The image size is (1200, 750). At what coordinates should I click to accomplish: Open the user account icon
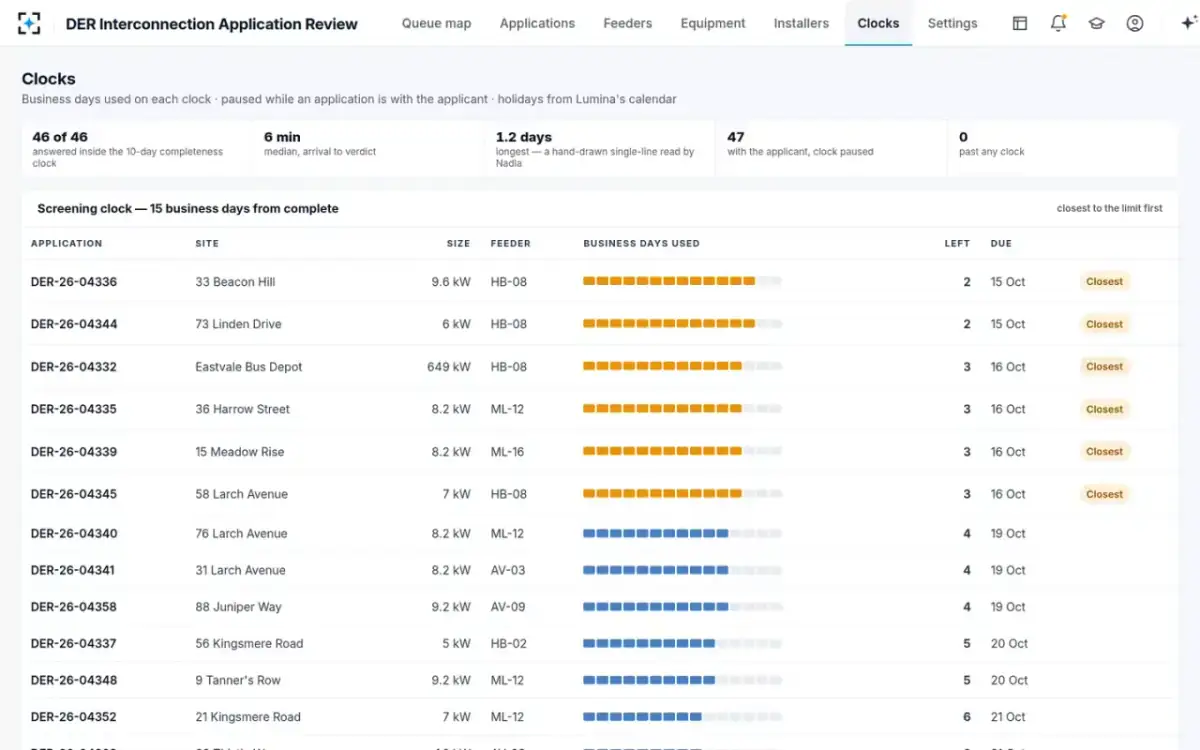coord(1134,23)
